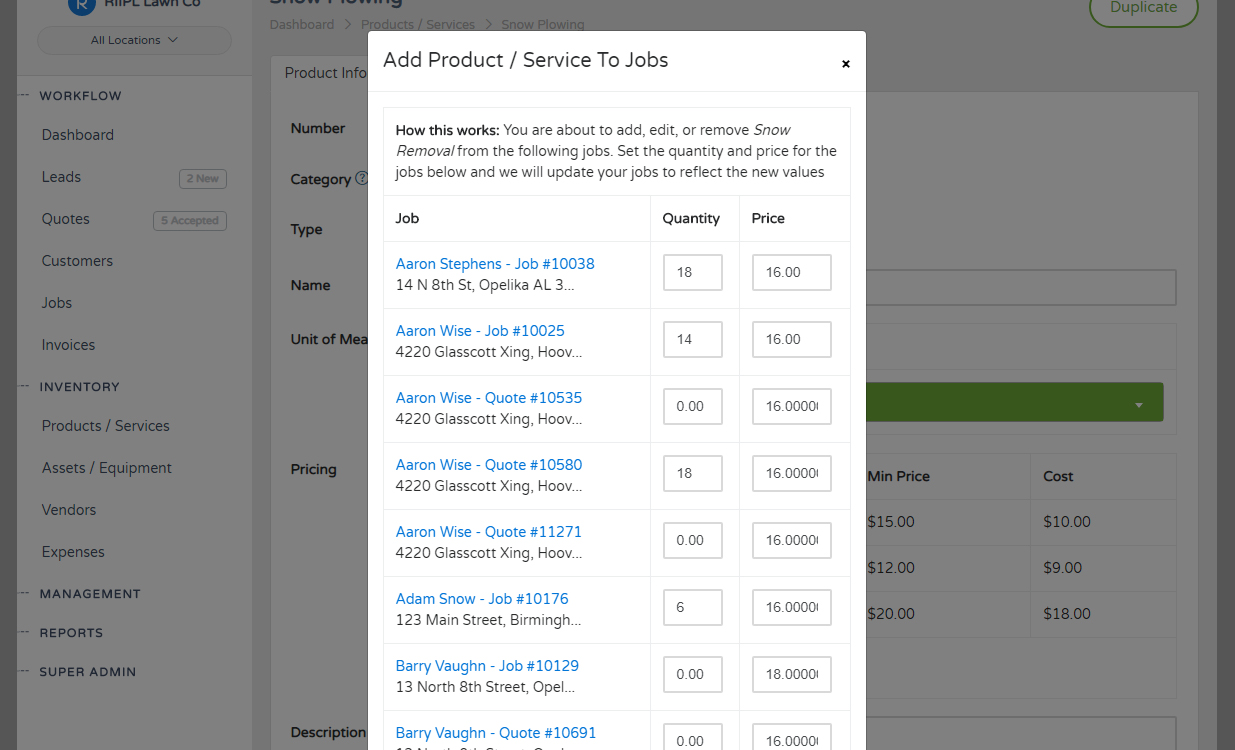The width and height of the screenshot is (1235, 750).
Task: Click the Category help question mark icon
Action: (x=362, y=179)
